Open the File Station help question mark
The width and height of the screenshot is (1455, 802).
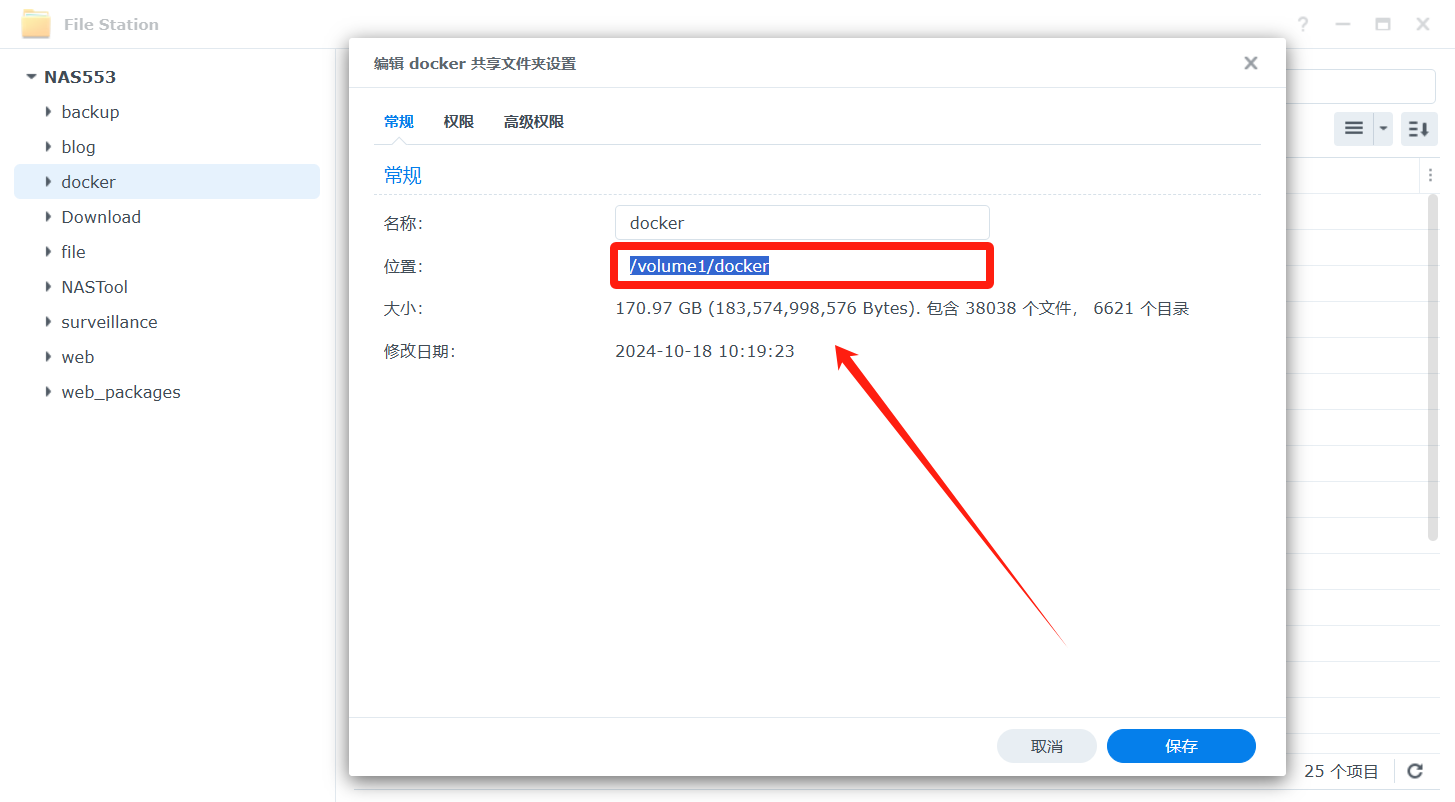click(1303, 24)
